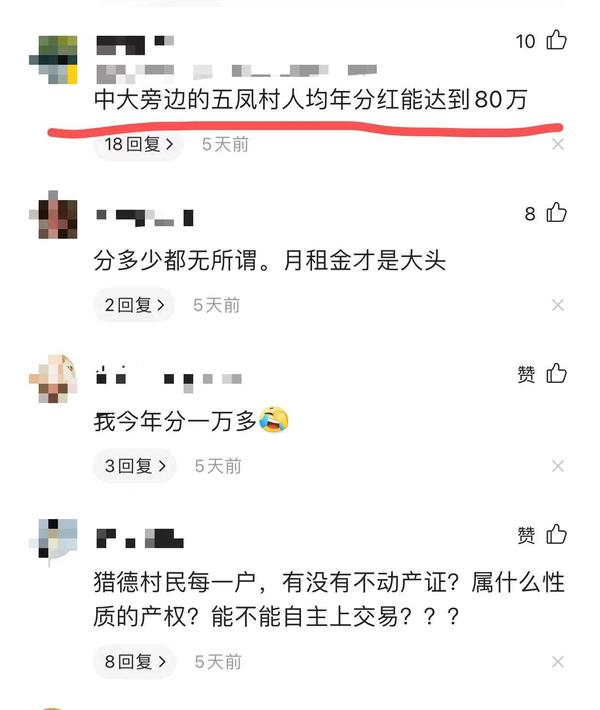Viewport: 600px width, 710px height.
Task: Like the 五凤村 comment with 10 likes
Action: pos(557,40)
